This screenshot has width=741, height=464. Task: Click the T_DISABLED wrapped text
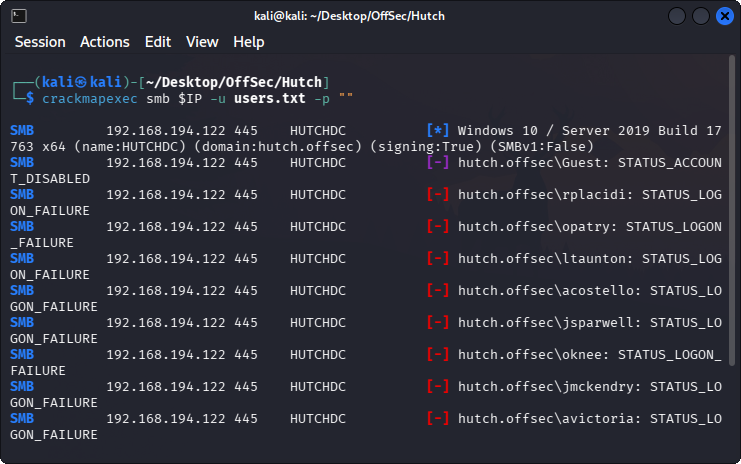point(50,179)
